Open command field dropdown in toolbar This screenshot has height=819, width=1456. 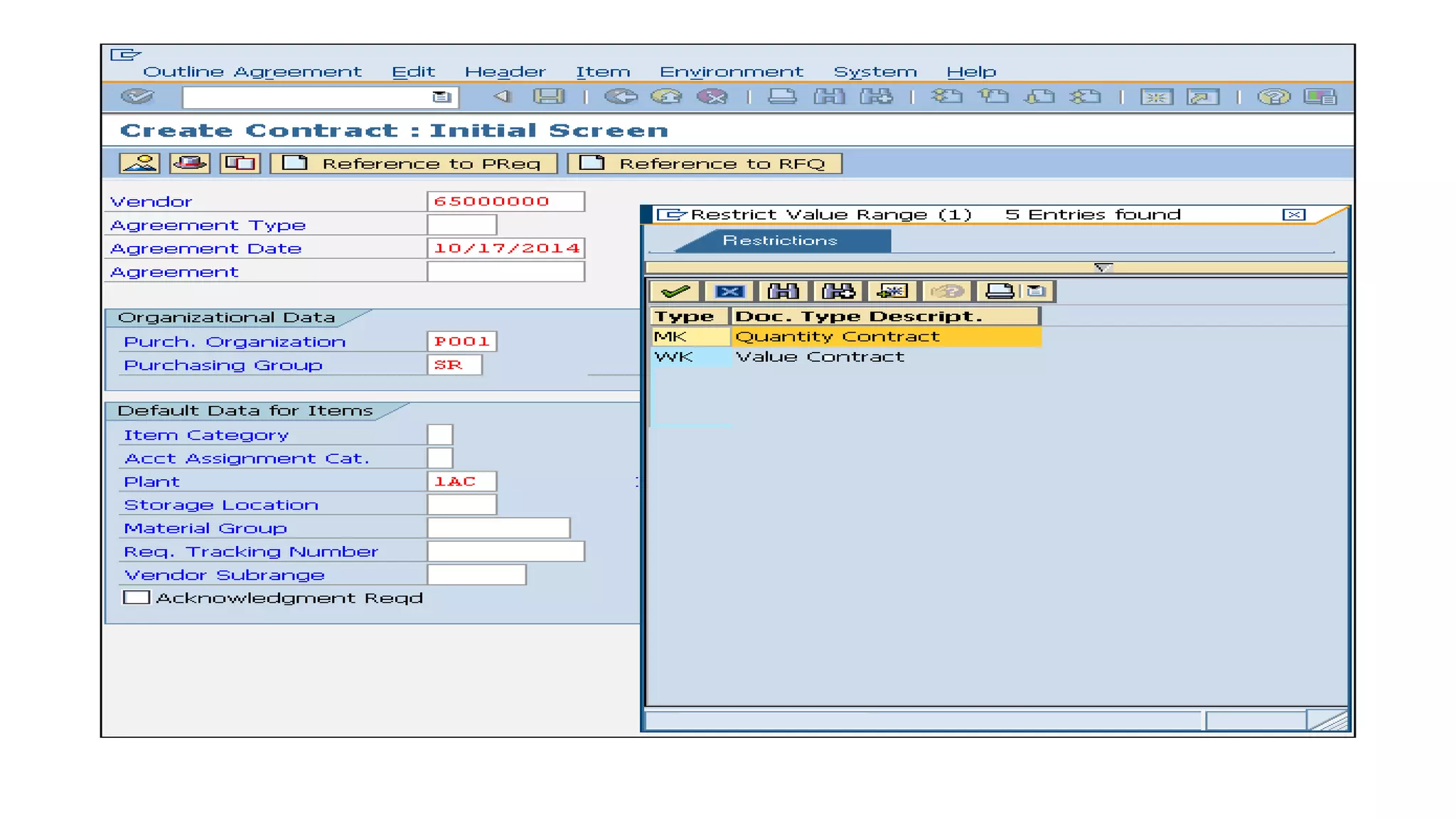[441, 97]
